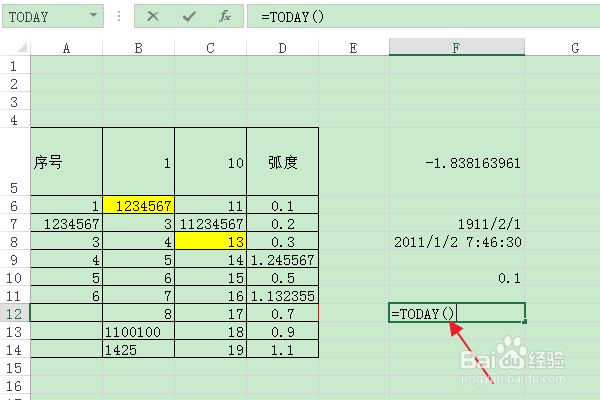Click the cell with value 19

pos(210,349)
